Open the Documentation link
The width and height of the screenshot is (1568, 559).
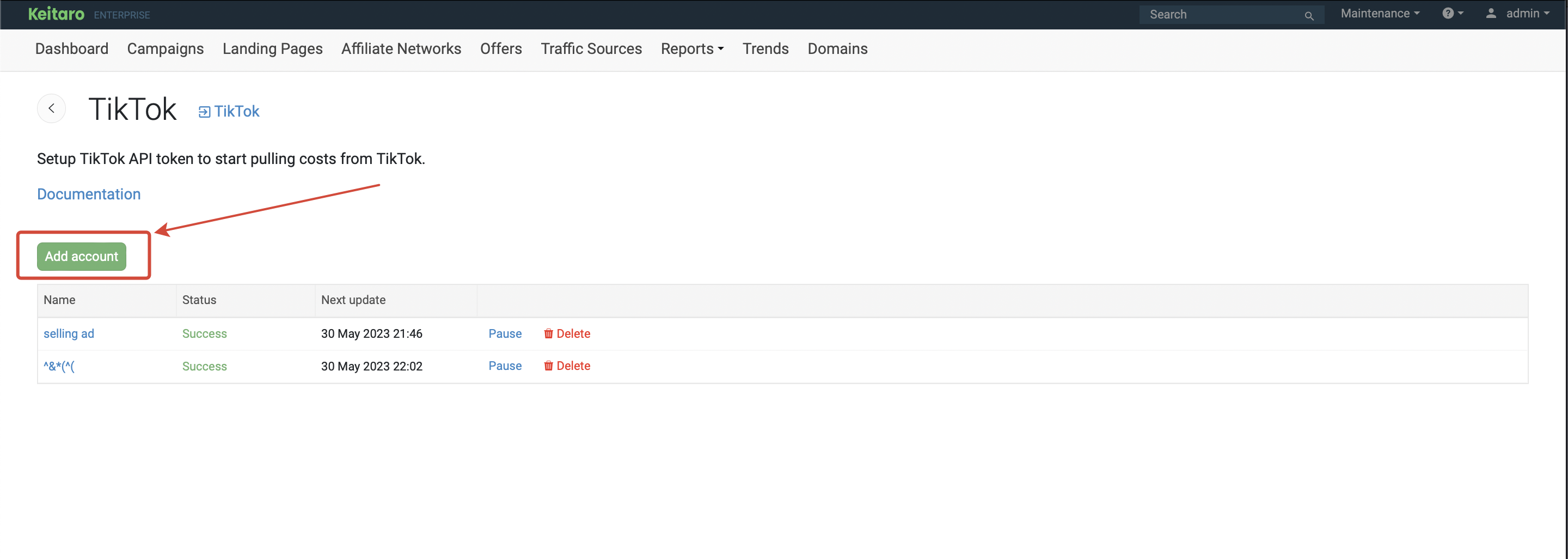click(89, 193)
